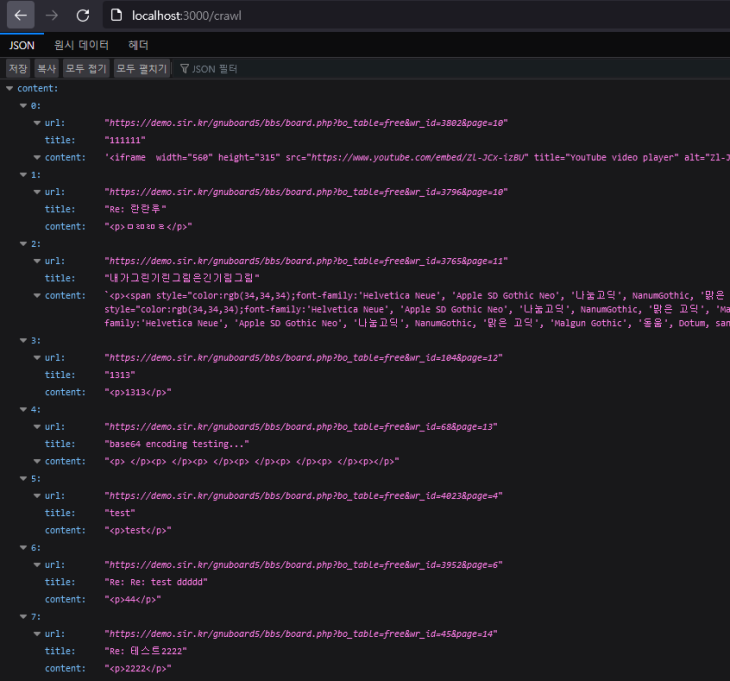Click the 복사 button
The width and height of the screenshot is (730, 681).
[47, 69]
